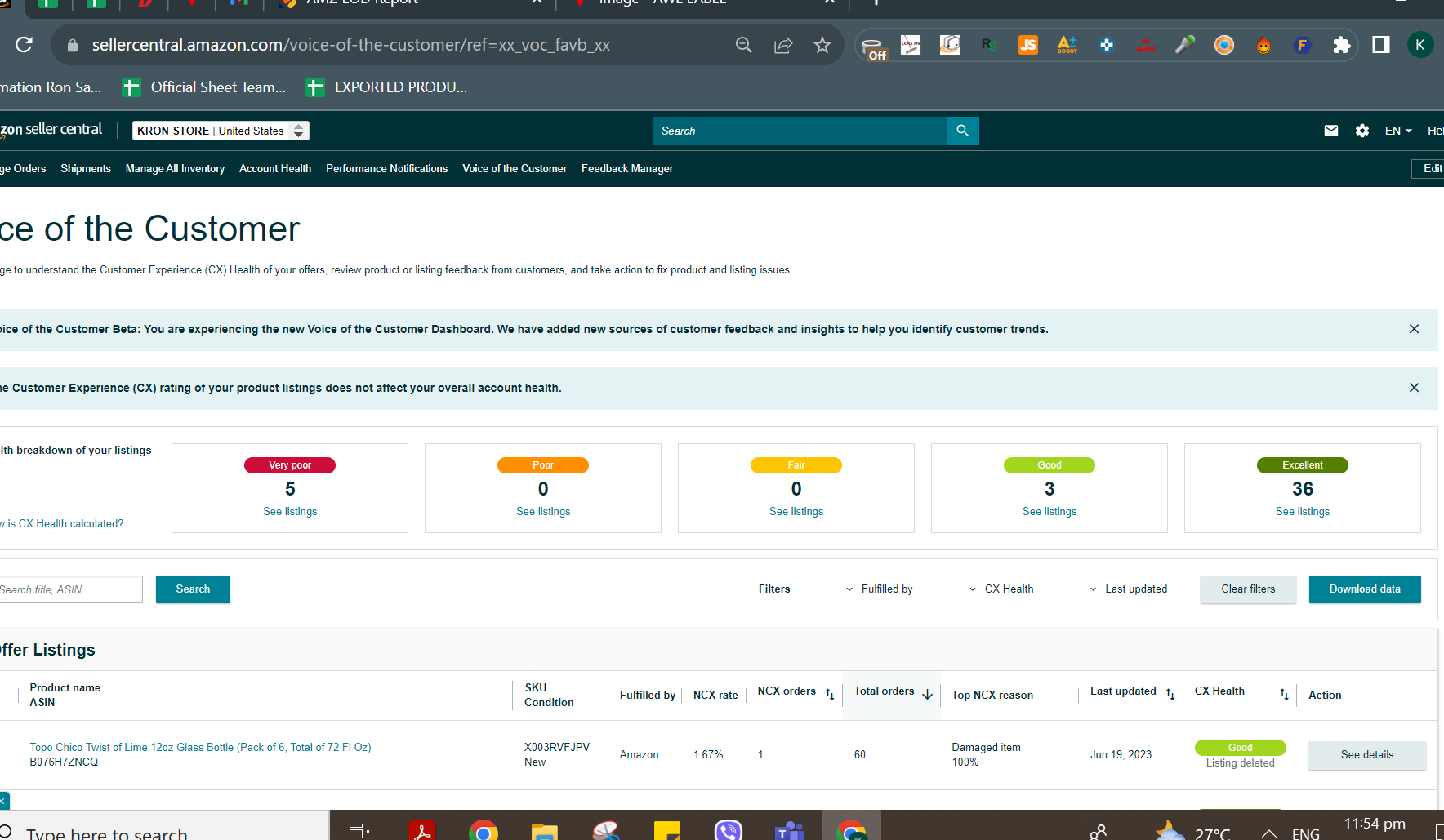
Task: Toggle the browser side panel
Action: (1381, 45)
